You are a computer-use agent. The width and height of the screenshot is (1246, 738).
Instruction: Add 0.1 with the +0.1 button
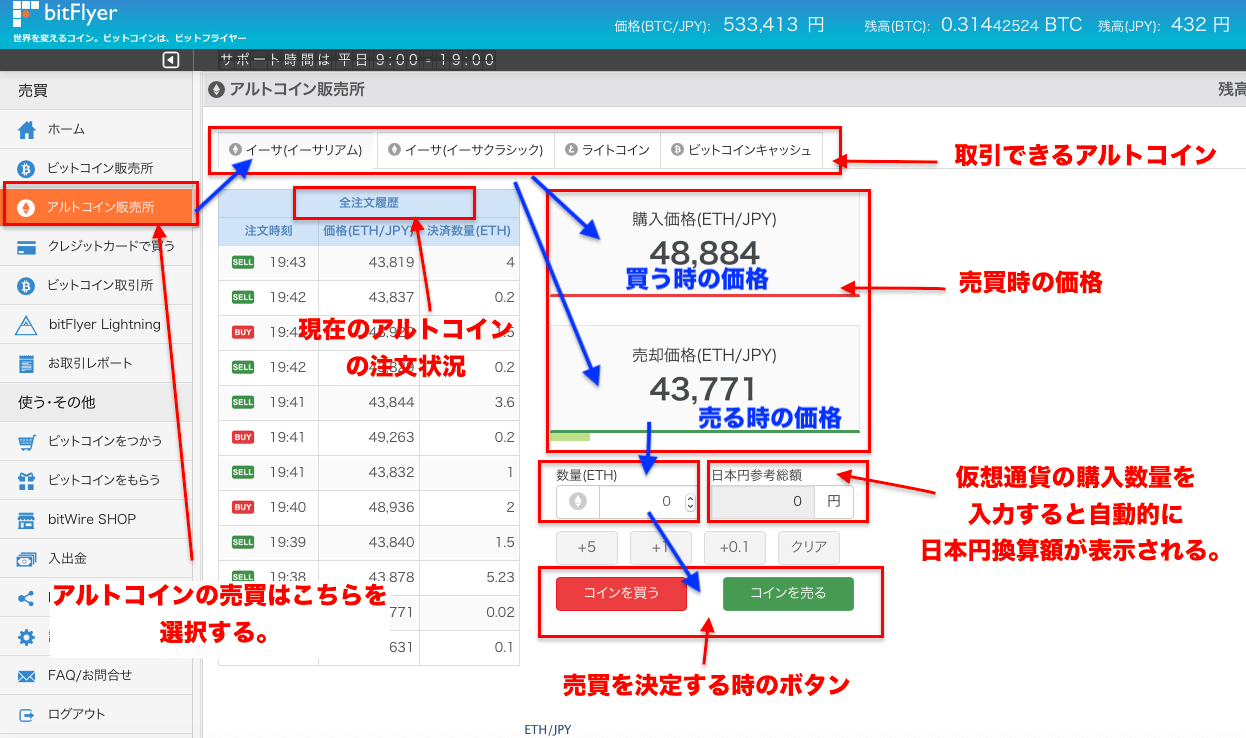pyautogui.click(x=735, y=548)
